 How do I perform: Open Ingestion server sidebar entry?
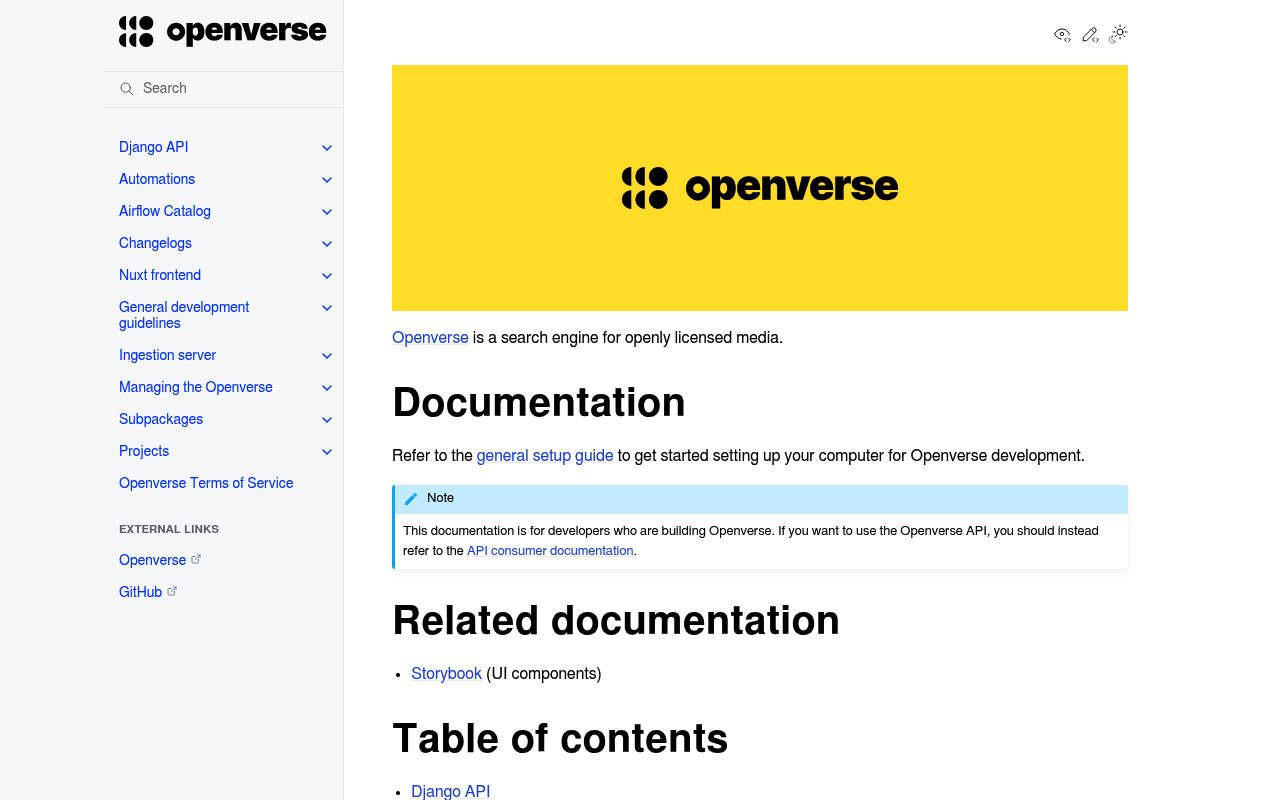167,355
